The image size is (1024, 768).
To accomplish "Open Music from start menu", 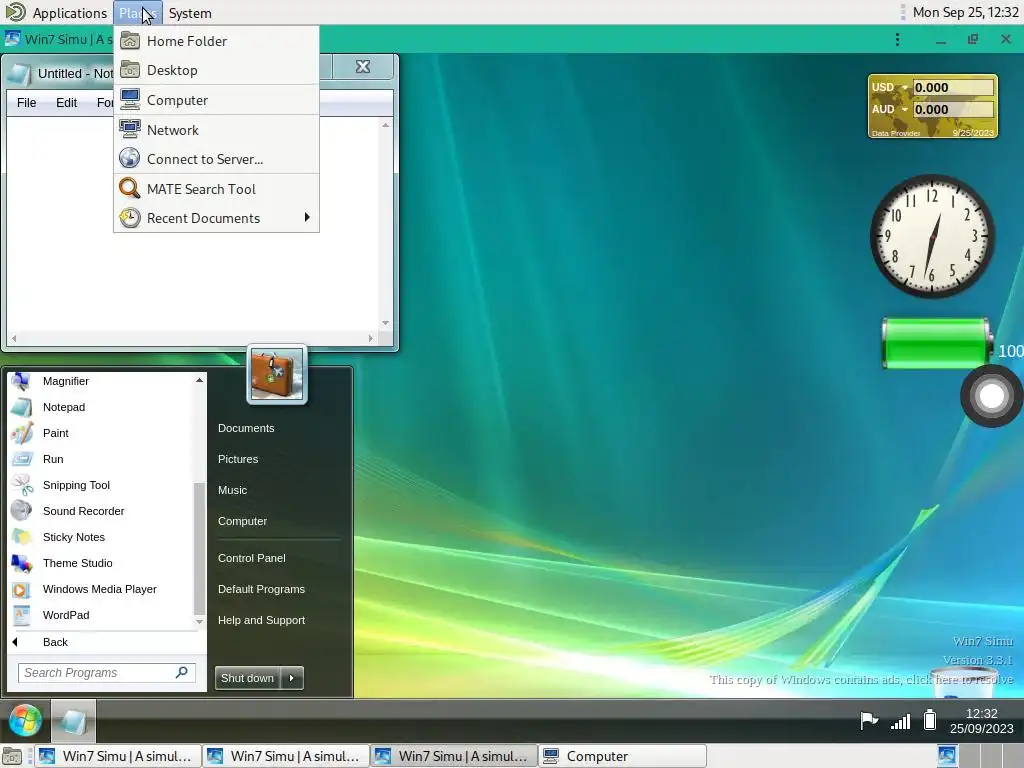I will point(232,490).
